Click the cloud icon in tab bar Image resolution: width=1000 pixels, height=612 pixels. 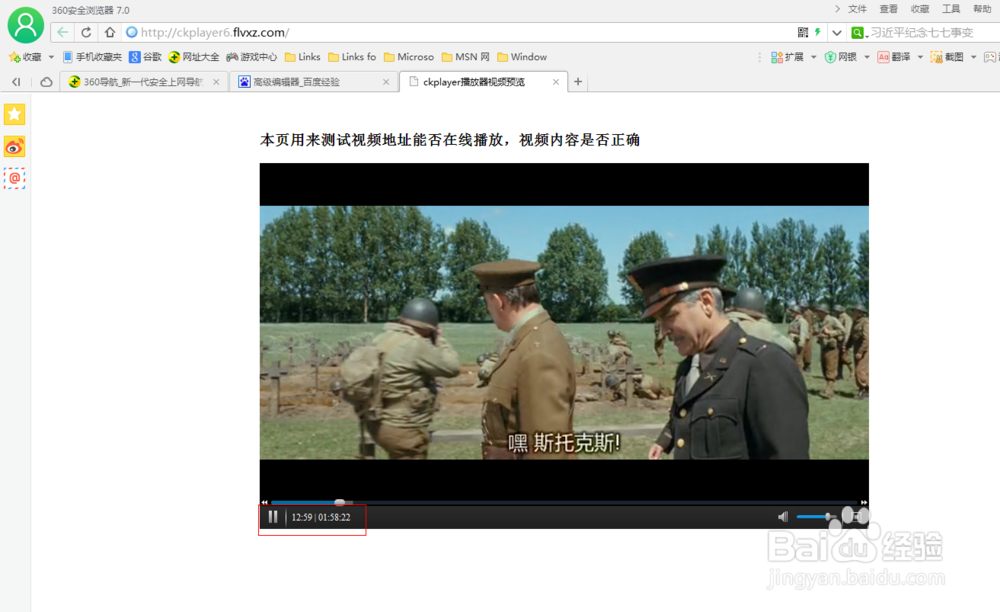click(x=47, y=82)
